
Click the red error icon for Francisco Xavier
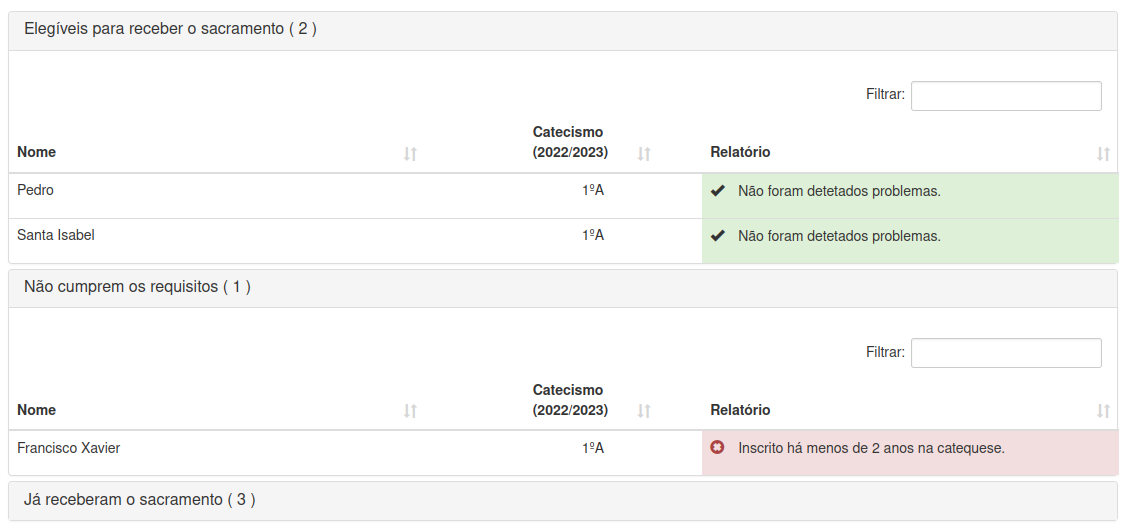click(717, 448)
